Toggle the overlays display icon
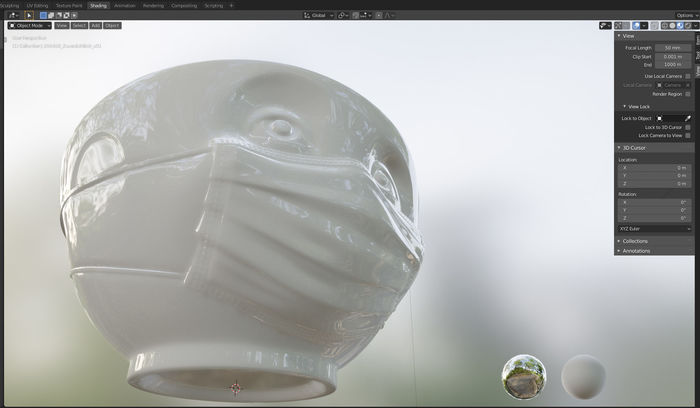 (x=636, y=25)
